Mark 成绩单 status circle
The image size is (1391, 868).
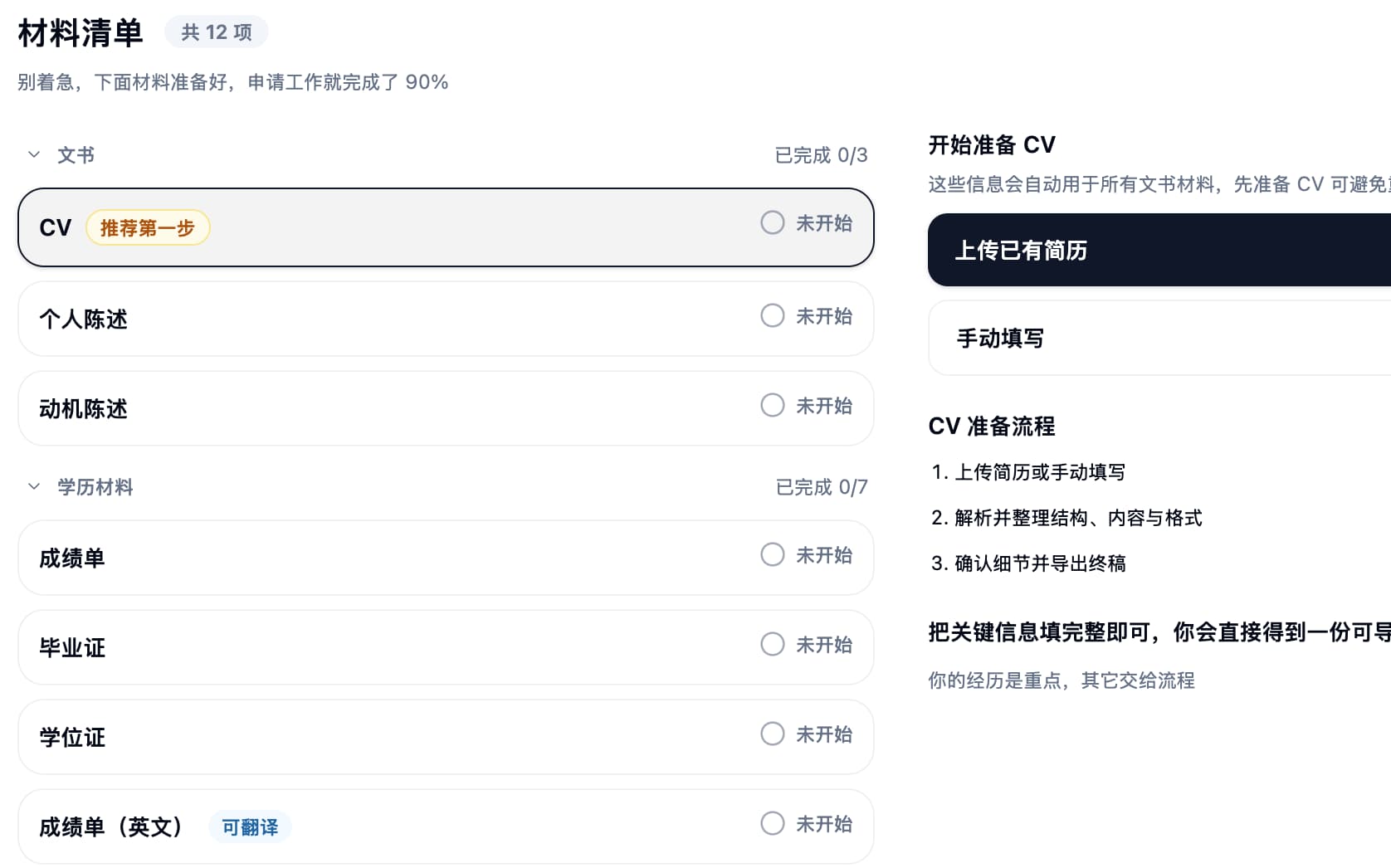tap(772, 554)
